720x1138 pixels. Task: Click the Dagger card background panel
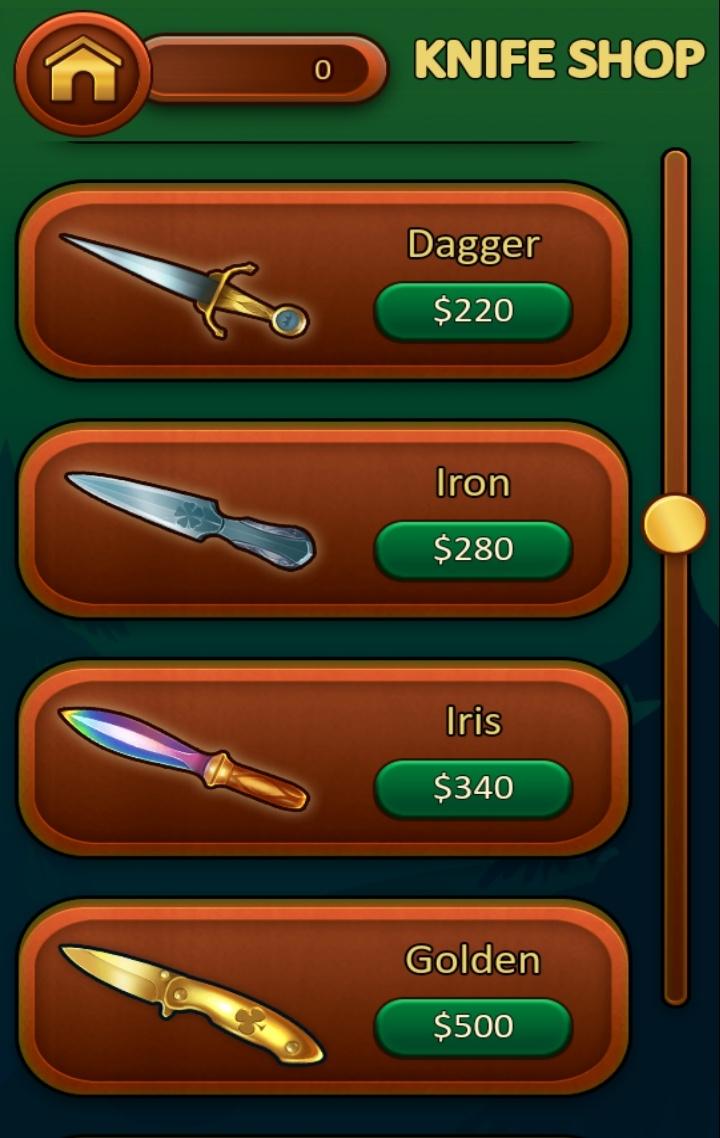[324, 280]
